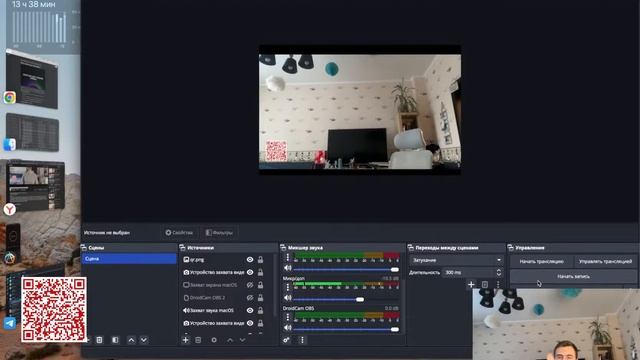Open DroidCam OBS channel options three-dots
Viewport: 640px width, 360px height.
(287, 317)
